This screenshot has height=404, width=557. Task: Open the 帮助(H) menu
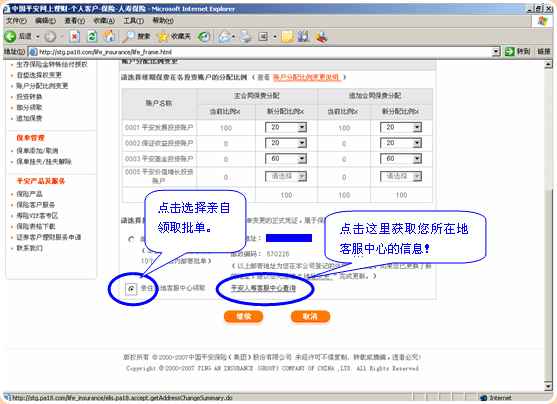(x=163, y=21)
